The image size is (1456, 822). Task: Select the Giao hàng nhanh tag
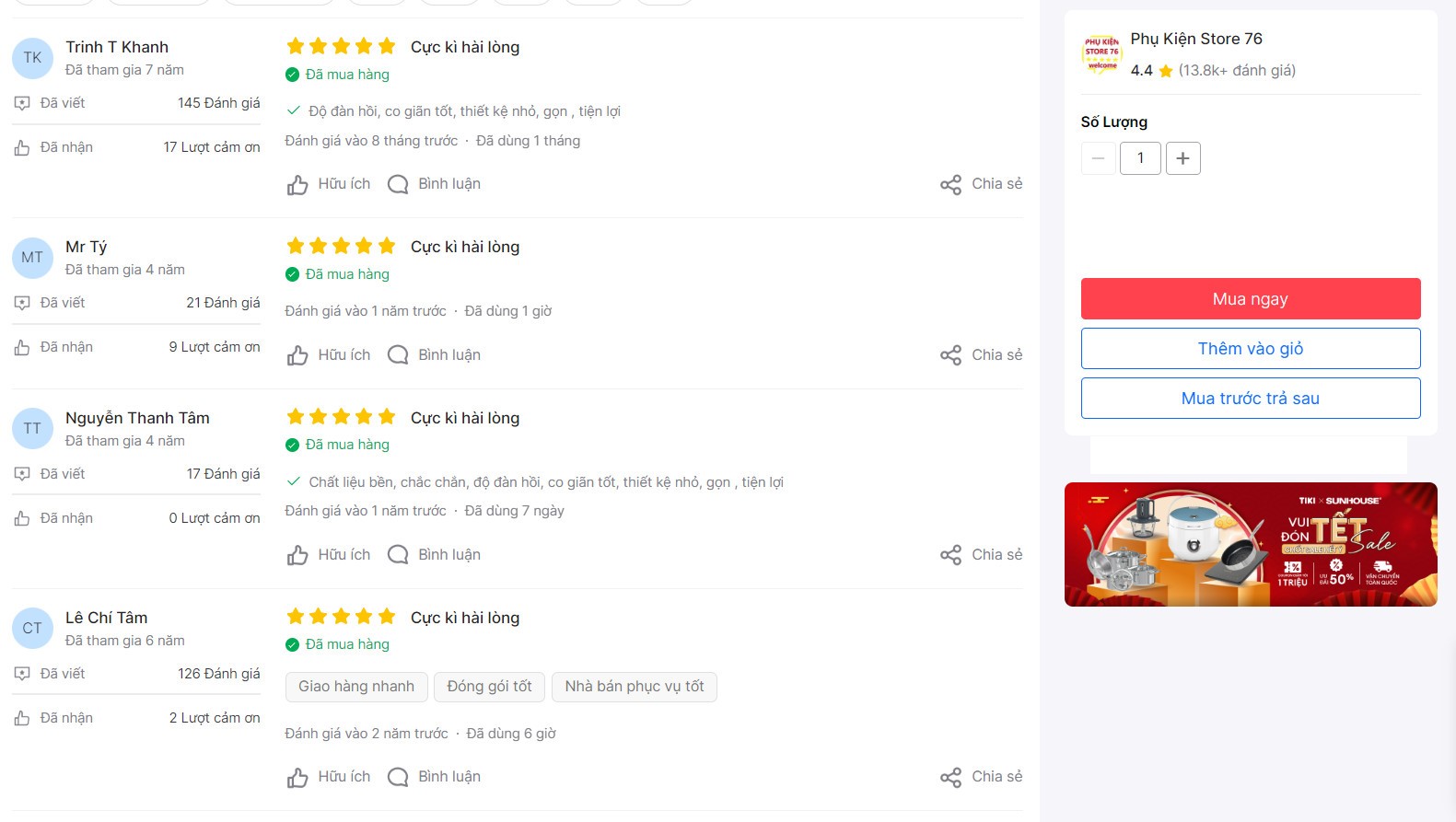click(356, 687)
